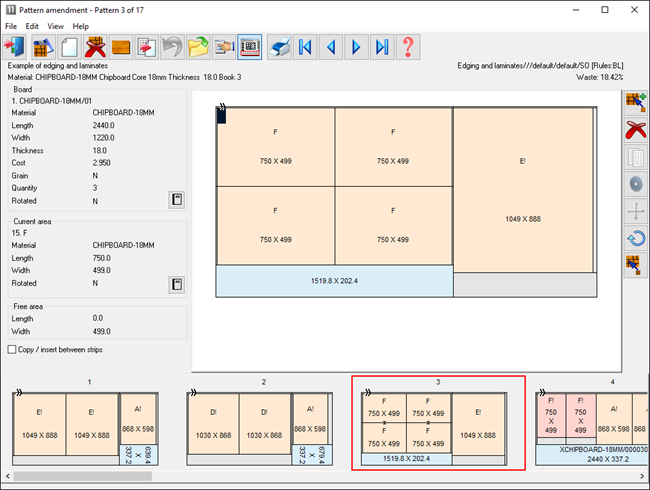Advance to the next pattern
Viewport: 650px width, 490px height.
356,47
